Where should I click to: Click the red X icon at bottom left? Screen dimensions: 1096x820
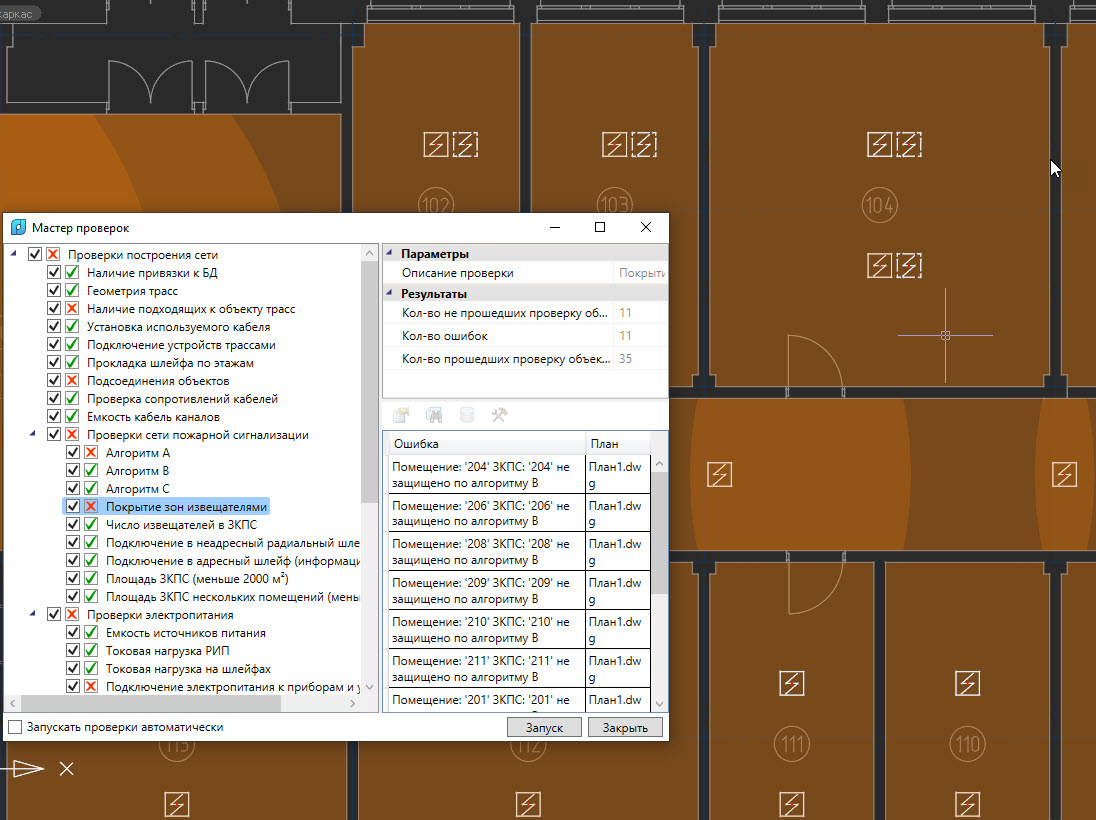(66, 769)
